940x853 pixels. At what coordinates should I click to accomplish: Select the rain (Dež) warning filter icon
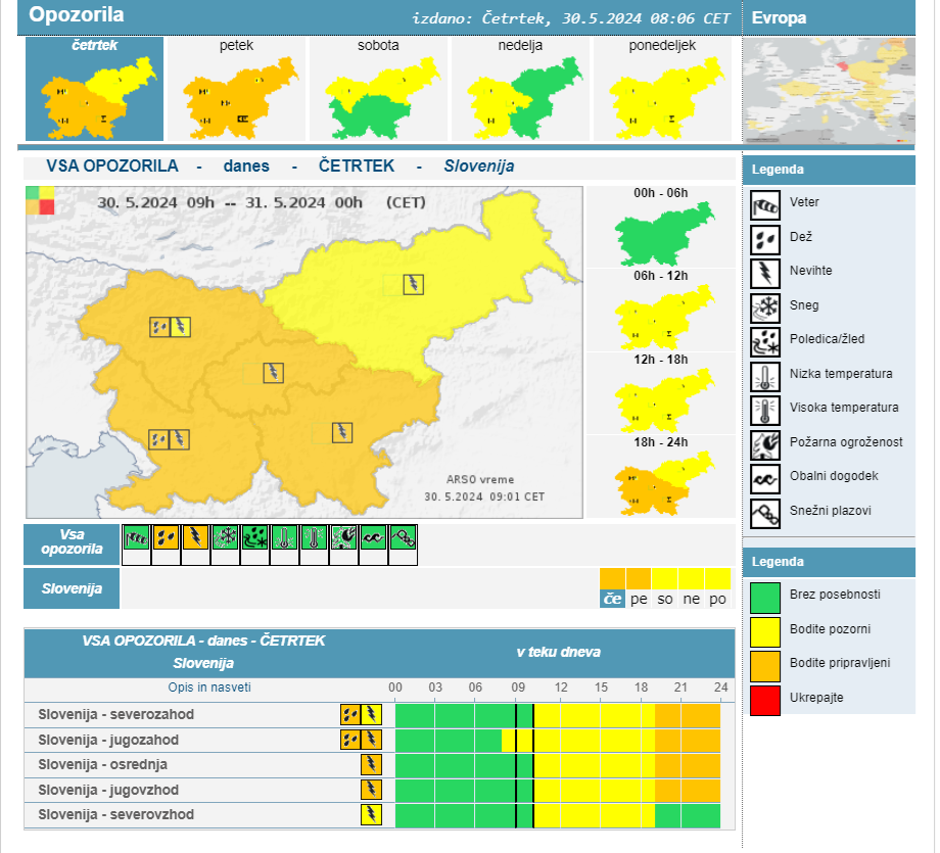(166, 538)
